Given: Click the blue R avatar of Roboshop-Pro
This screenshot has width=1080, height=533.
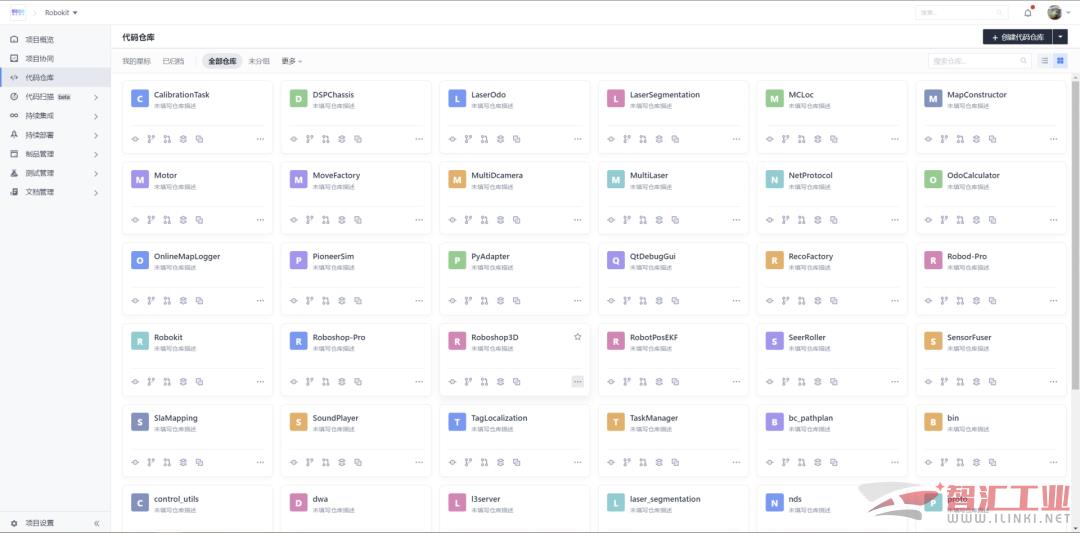Looking at the screenshot, I should pos(298,341).
